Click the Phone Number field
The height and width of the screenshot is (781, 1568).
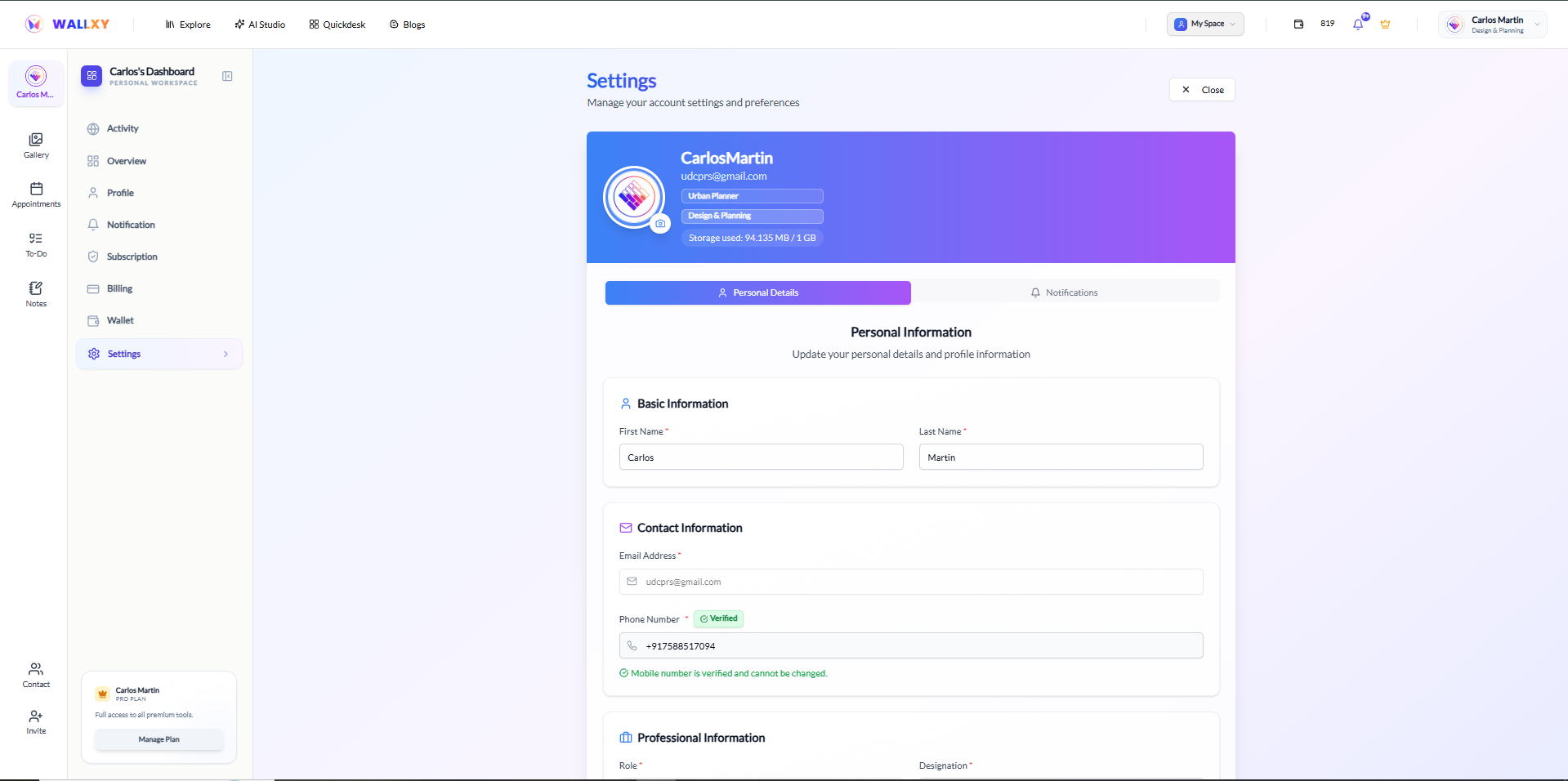pyautogui.click(x=911, y=645)
